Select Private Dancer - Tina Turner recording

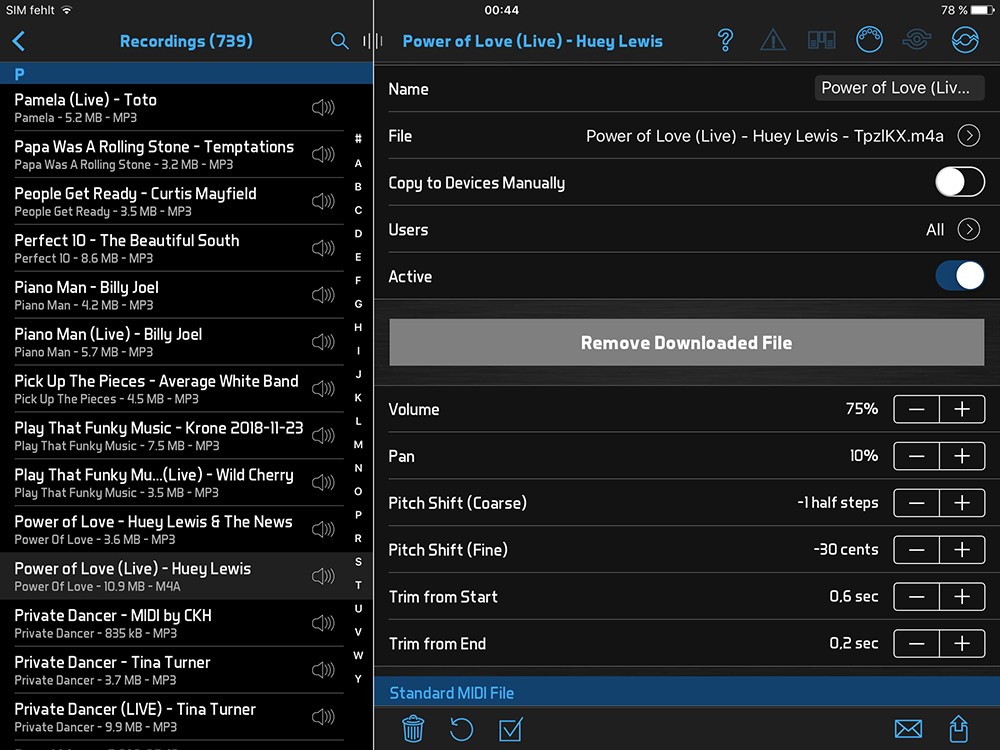(160, 670)
